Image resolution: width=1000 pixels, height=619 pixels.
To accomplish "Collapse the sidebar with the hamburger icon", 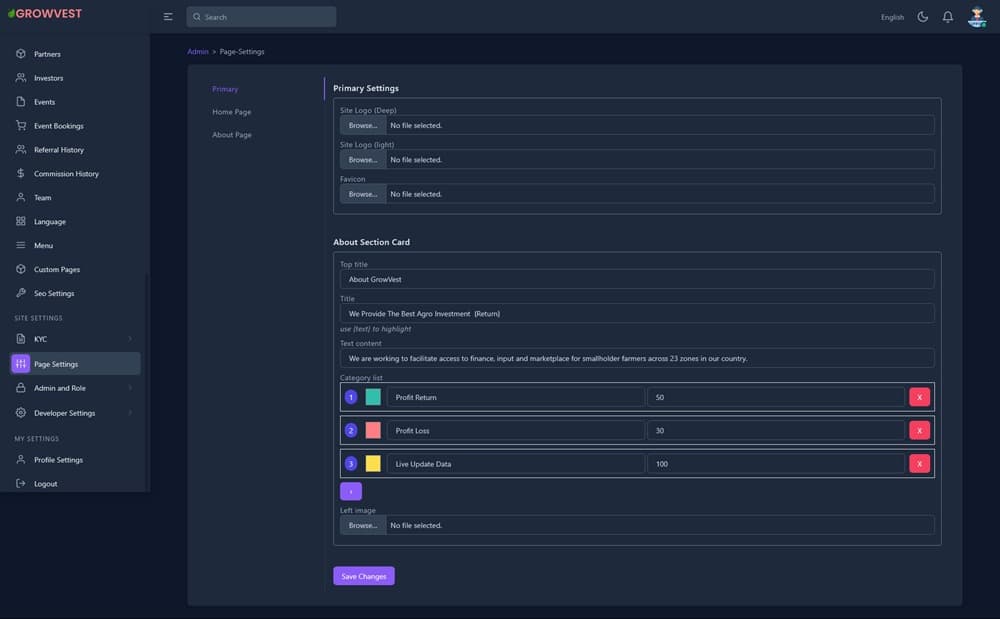I will pos(168,17).
